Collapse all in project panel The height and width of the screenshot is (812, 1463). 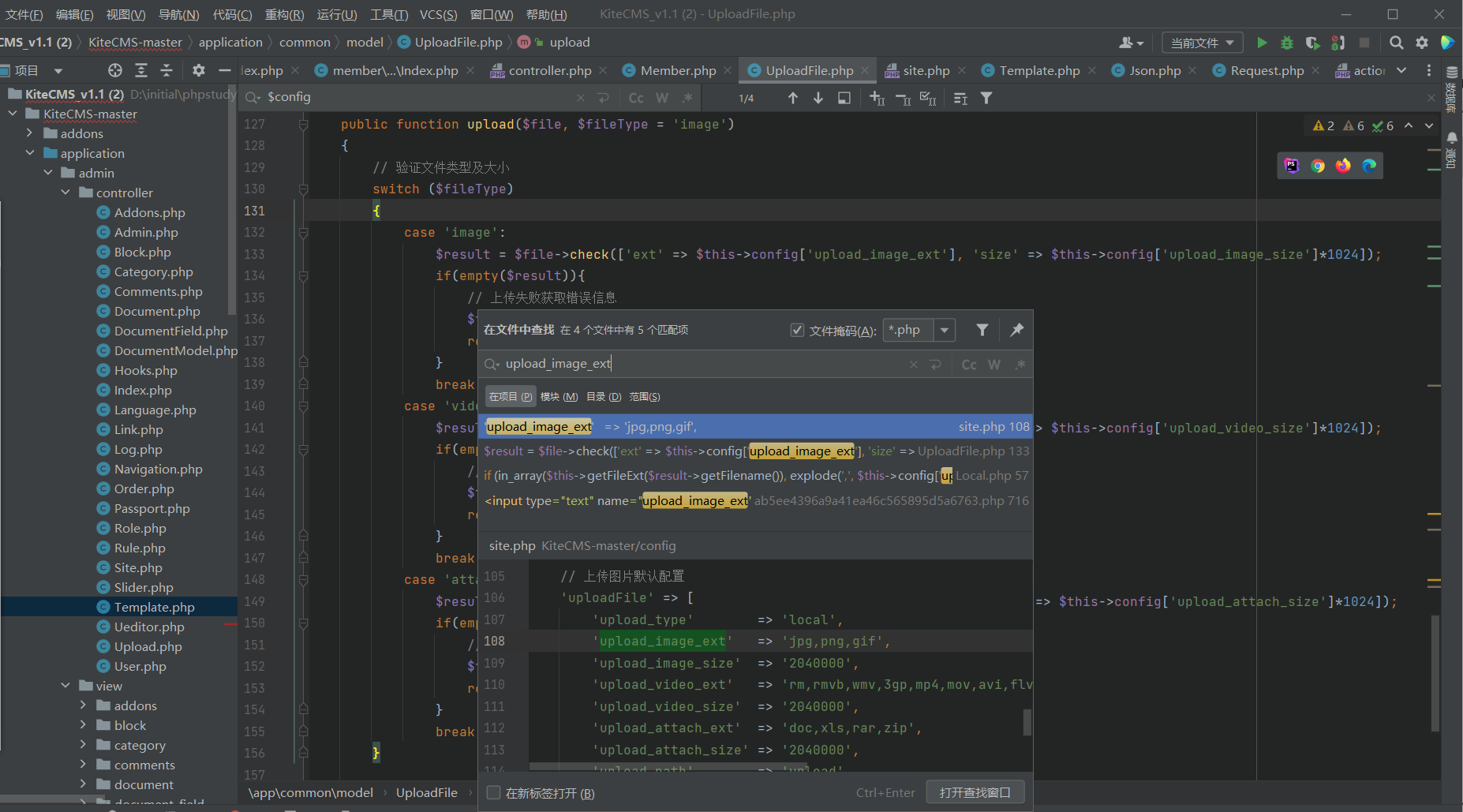pyautogui.click(x=167, y=70)
